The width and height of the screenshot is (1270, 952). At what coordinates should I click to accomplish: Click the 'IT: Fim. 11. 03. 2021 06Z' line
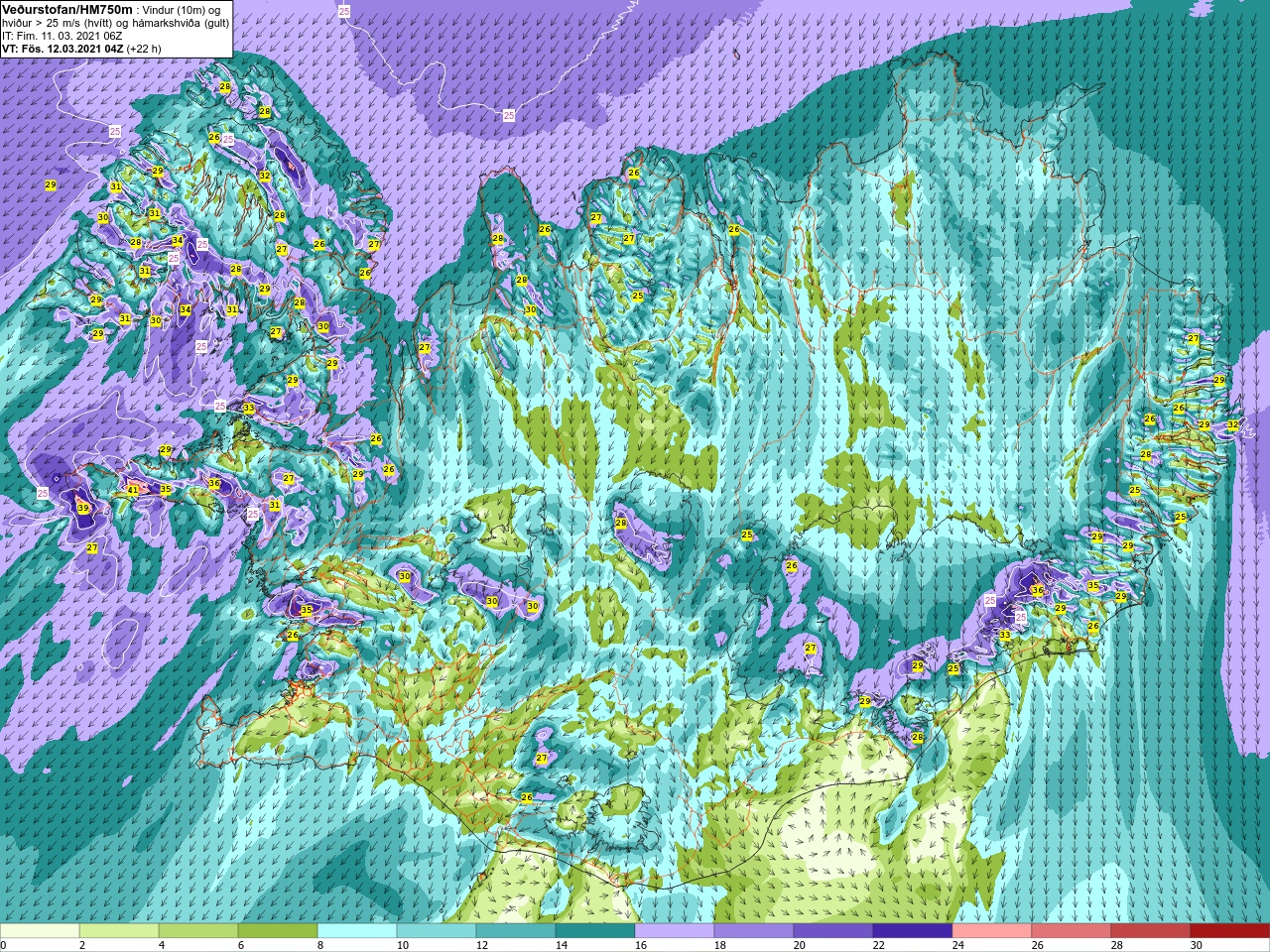(63, 35)
